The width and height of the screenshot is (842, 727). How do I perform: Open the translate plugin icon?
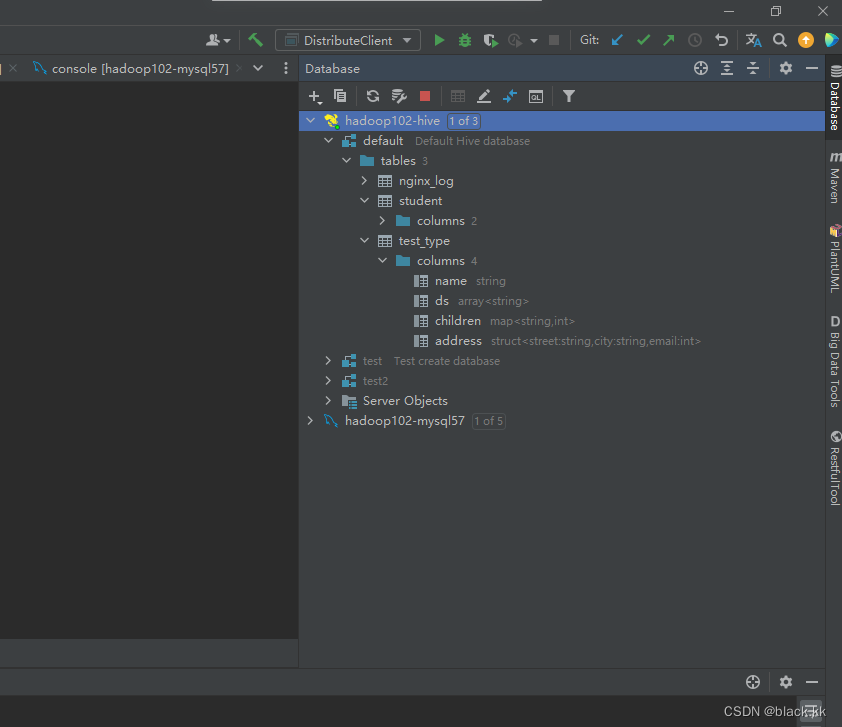pyautogui.click(x=753, y=40)
